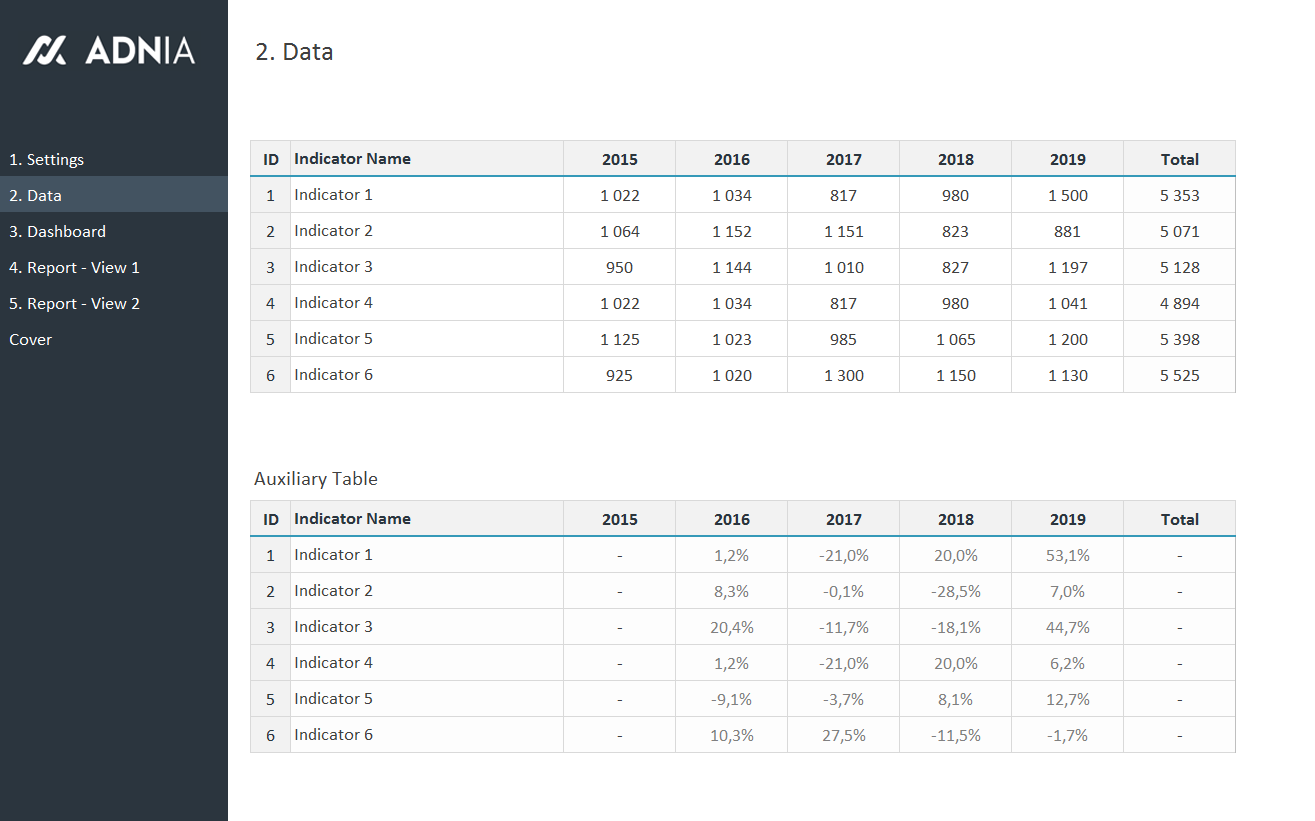Open 4. Report - View 1
1315x821 pixels.
pos(74,268)
